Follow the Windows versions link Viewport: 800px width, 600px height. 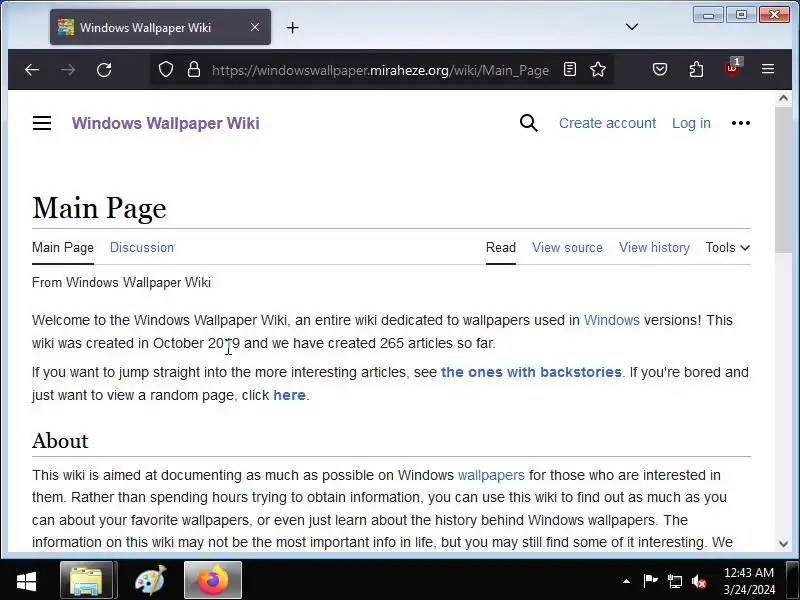pos(612,320)
